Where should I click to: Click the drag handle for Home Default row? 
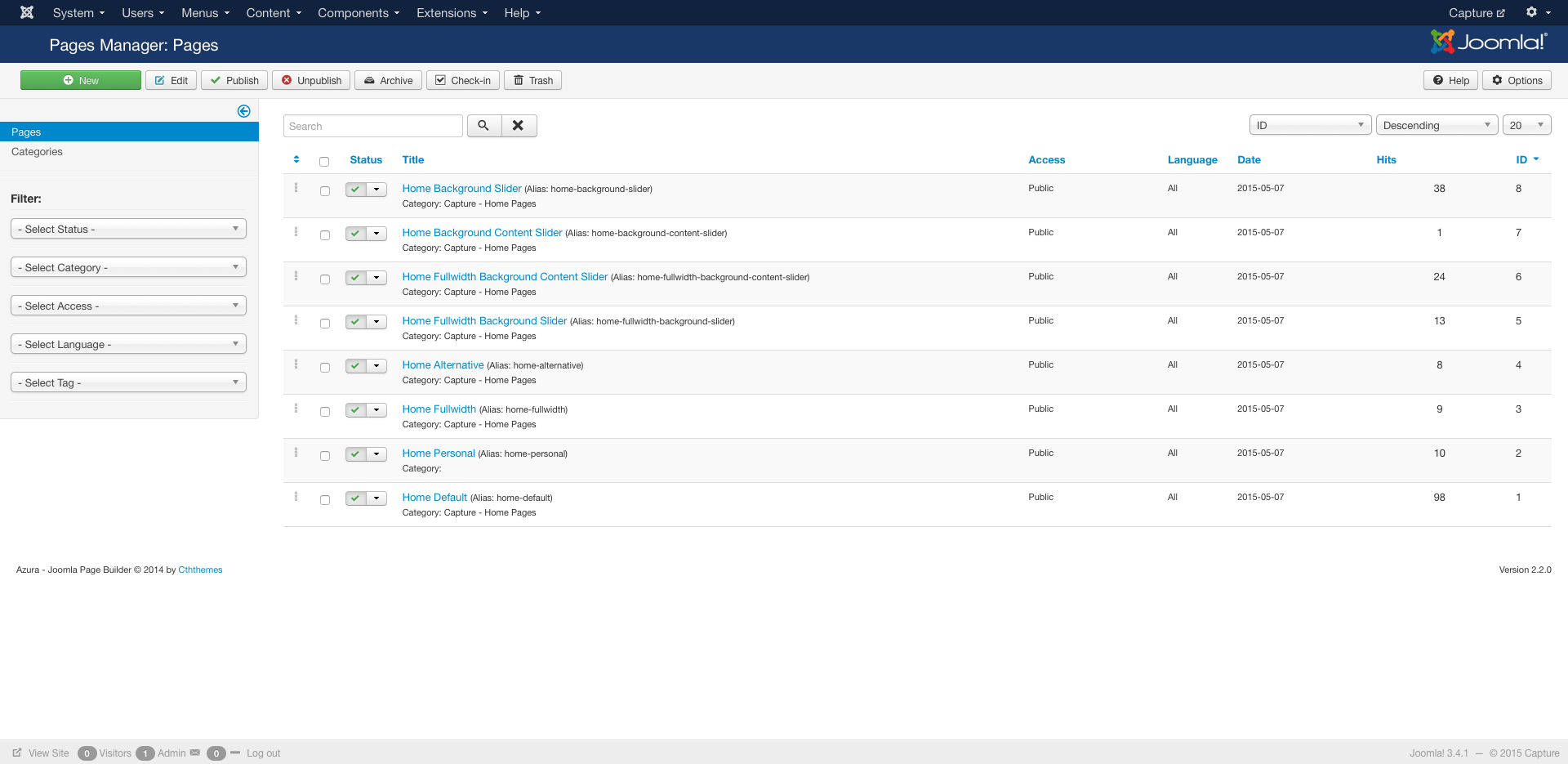(x=296, y=497)
